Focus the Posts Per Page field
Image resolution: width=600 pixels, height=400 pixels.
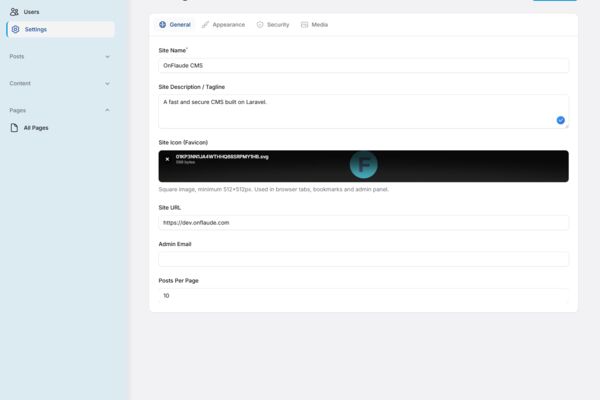(x=364, y=296)
